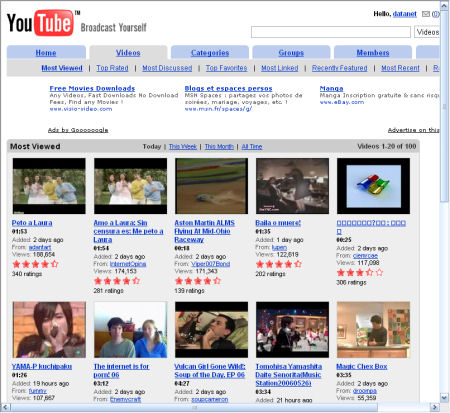
Task: Open Amo a Laura: Sin censura thumbnail
Action: 130,186
